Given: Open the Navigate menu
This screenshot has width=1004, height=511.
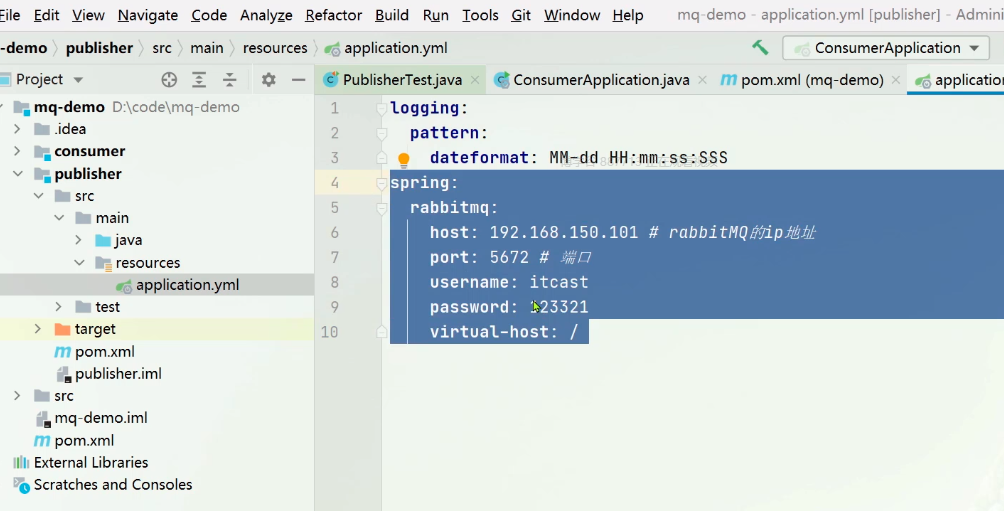Looking at the screenshot, I should click(148, 15).
